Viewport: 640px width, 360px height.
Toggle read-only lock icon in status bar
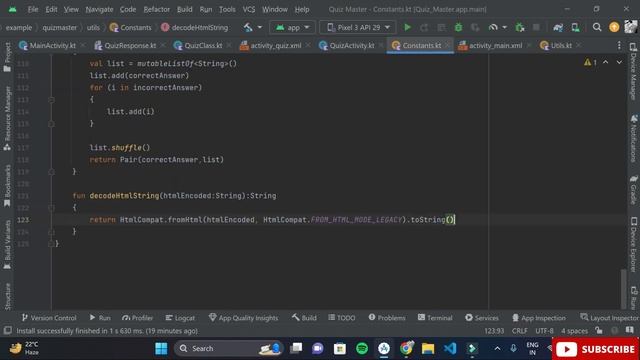[599, 331]
